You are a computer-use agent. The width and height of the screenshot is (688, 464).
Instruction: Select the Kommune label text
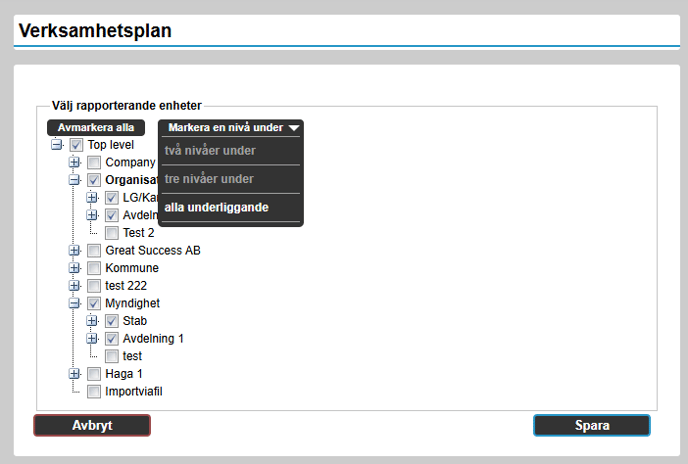tap(132, 268)
